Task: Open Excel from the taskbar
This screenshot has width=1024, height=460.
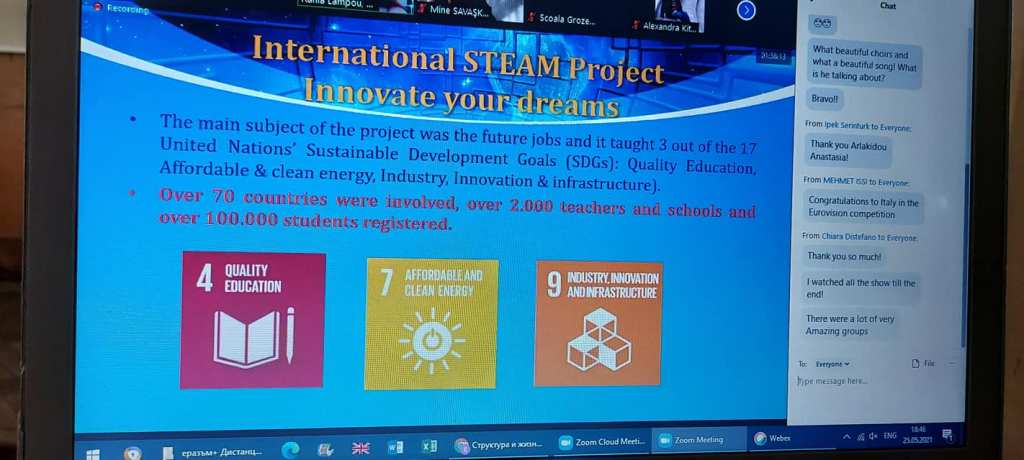Action: coord(429,447)
